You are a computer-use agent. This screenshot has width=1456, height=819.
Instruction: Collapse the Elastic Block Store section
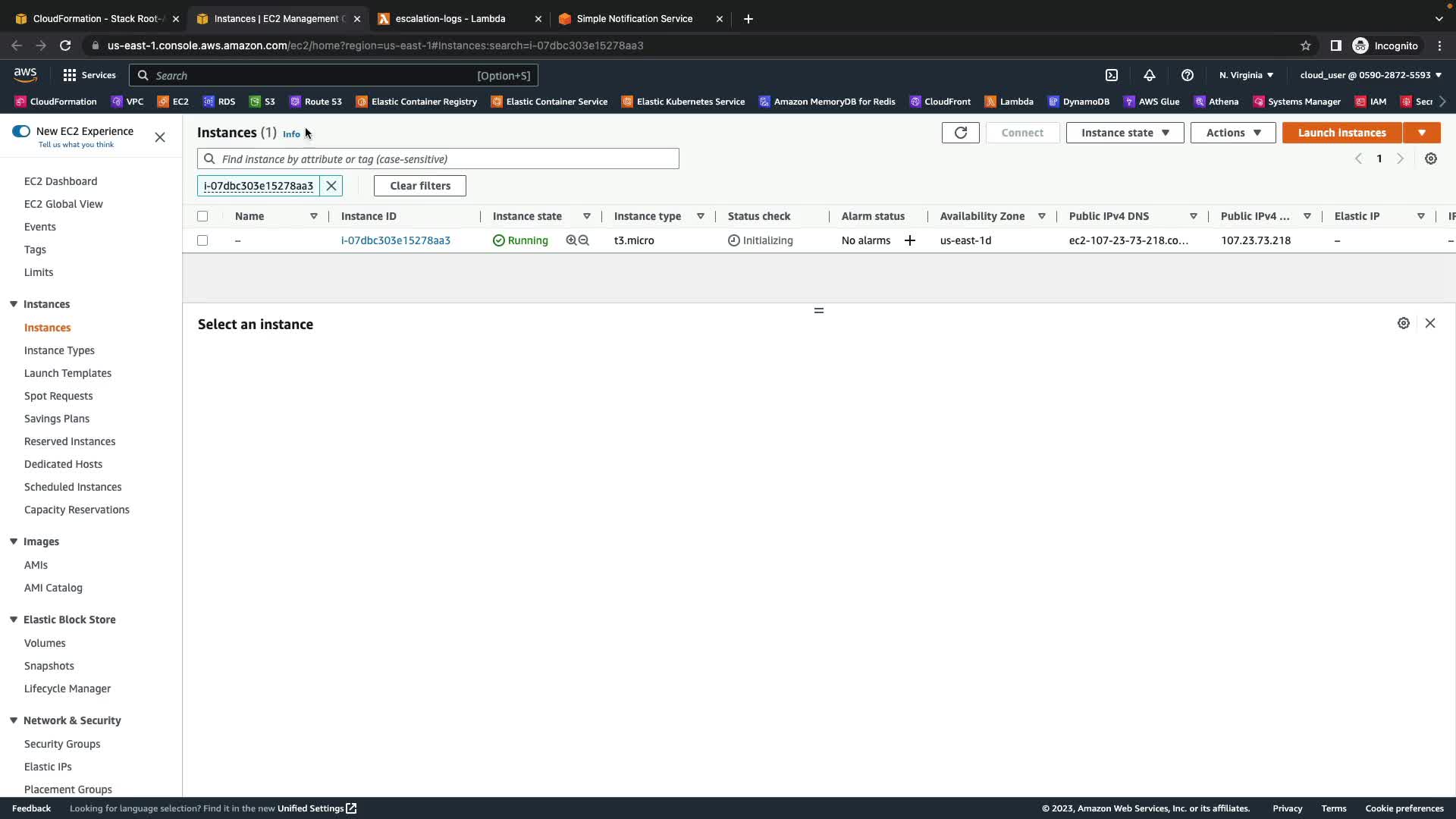(14, 620)
